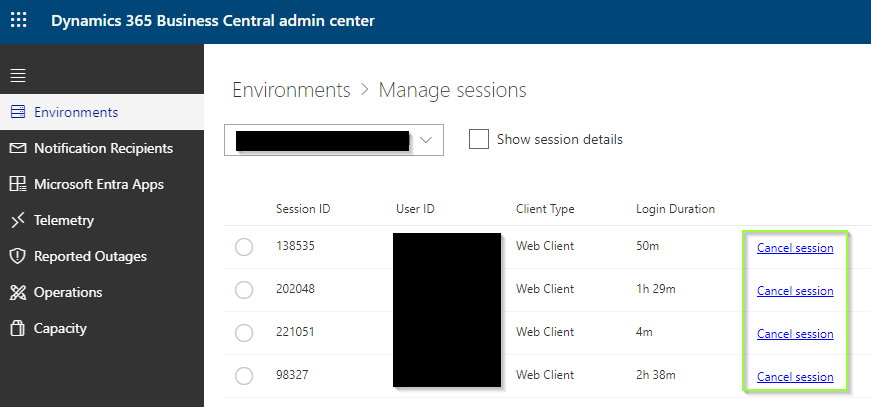The image size is (871, 407).
Task: Enable the Show session details checkbox
Action: [x=479, y=139]
